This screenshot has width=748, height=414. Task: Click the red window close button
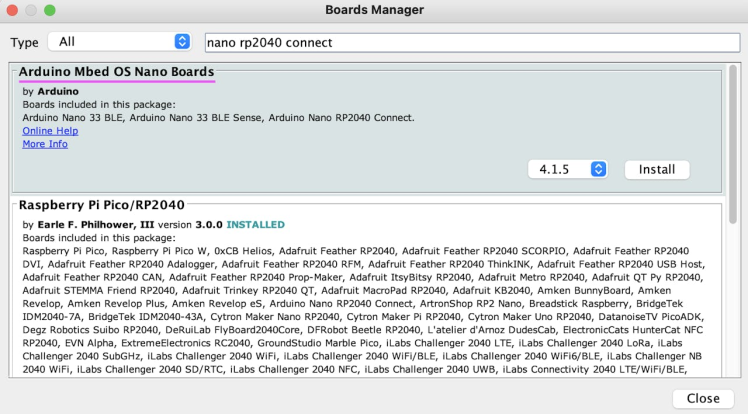[x=12, y=10]
